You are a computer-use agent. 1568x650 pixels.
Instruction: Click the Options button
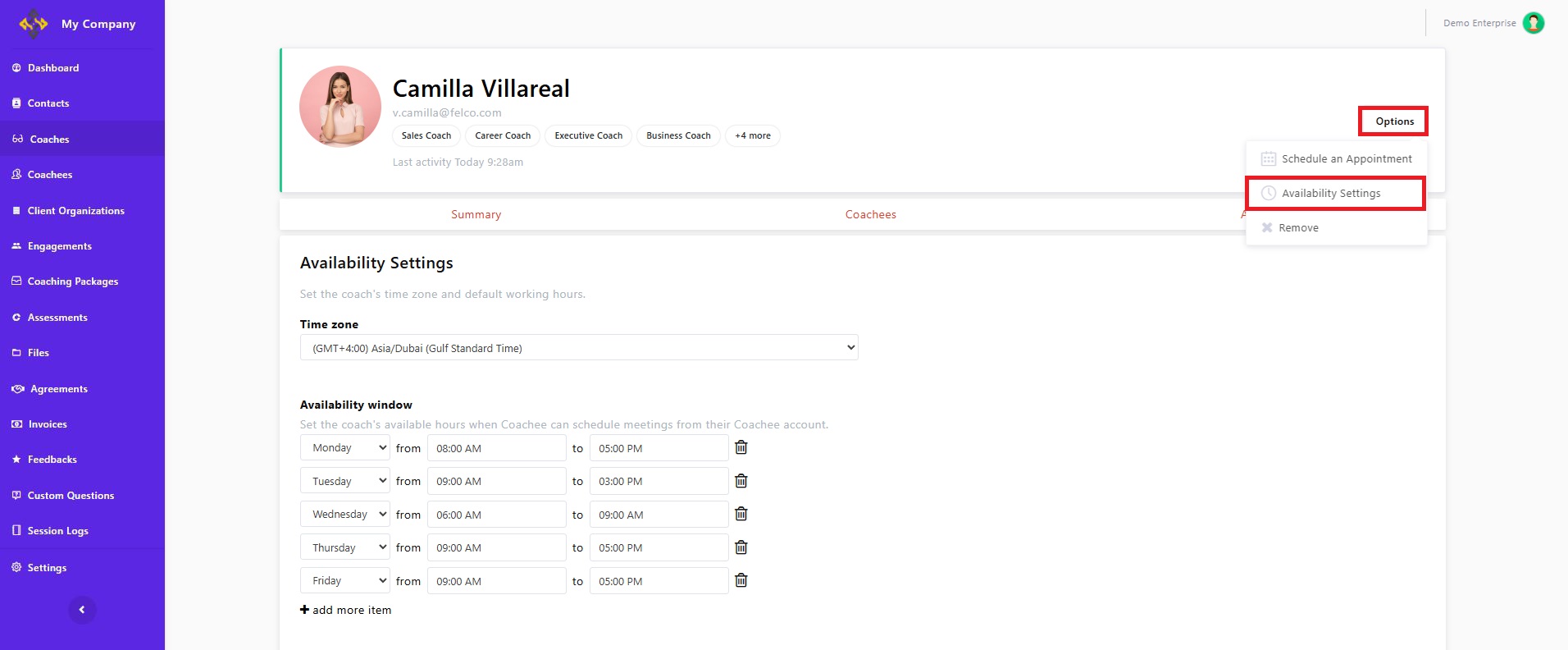click(1393, 121)
